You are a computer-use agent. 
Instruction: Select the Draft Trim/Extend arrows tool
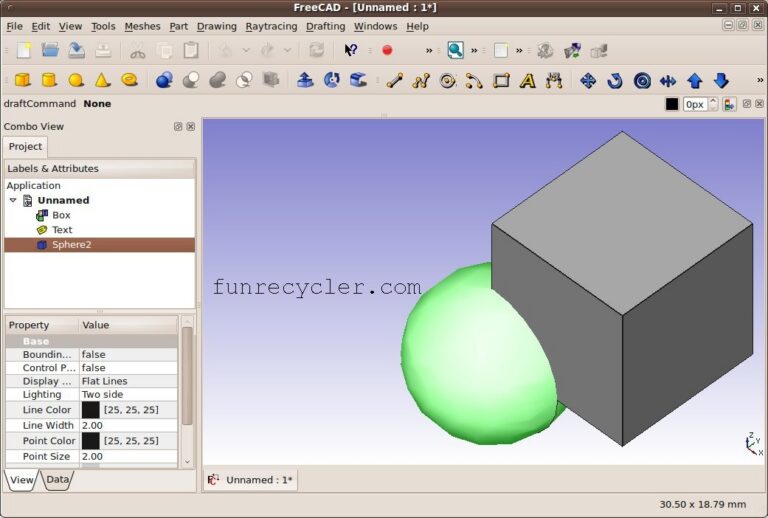point(668,81)
